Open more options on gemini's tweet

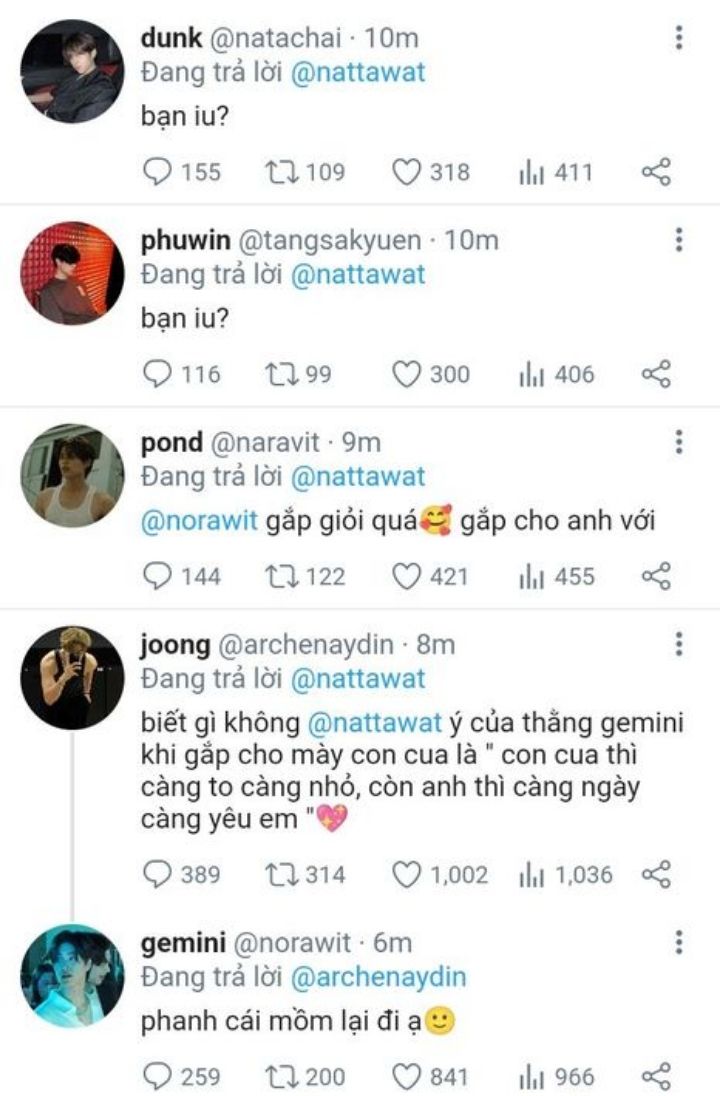(x=679, y=943)
